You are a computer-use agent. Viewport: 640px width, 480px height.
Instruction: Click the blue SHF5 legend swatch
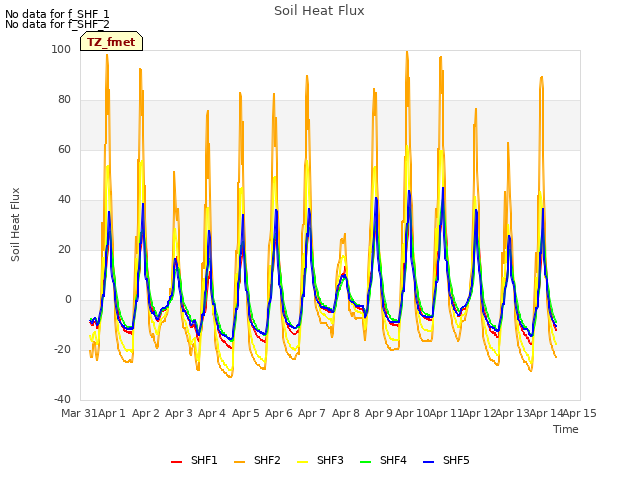click(x=429, y=462)
